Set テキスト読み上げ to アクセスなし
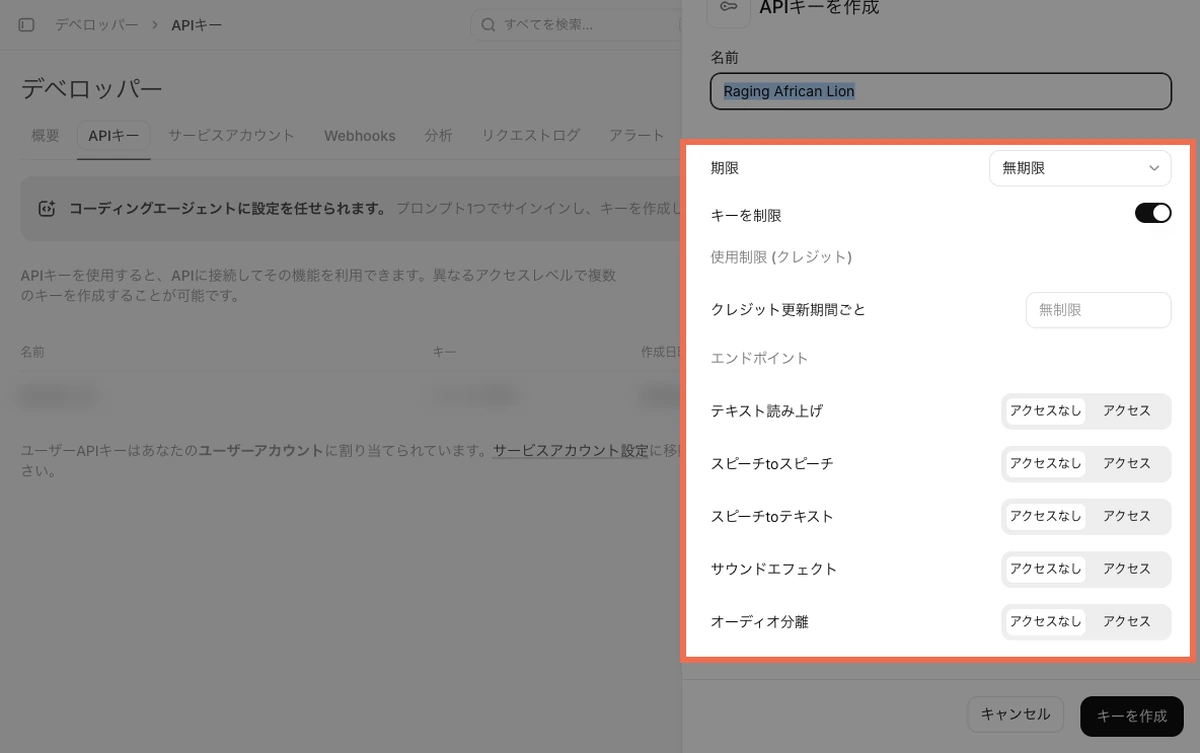 pos(1045,411)
